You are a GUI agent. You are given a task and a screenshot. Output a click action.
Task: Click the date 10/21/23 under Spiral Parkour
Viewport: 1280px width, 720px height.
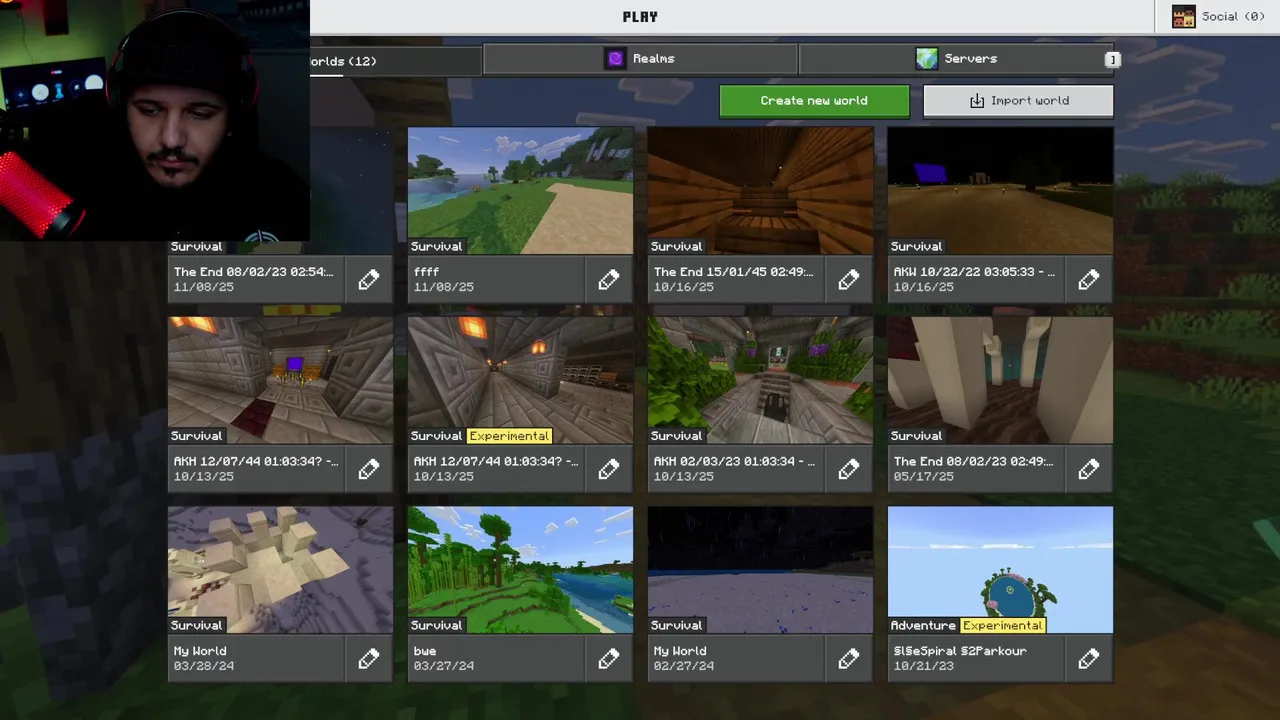[924, 666]
